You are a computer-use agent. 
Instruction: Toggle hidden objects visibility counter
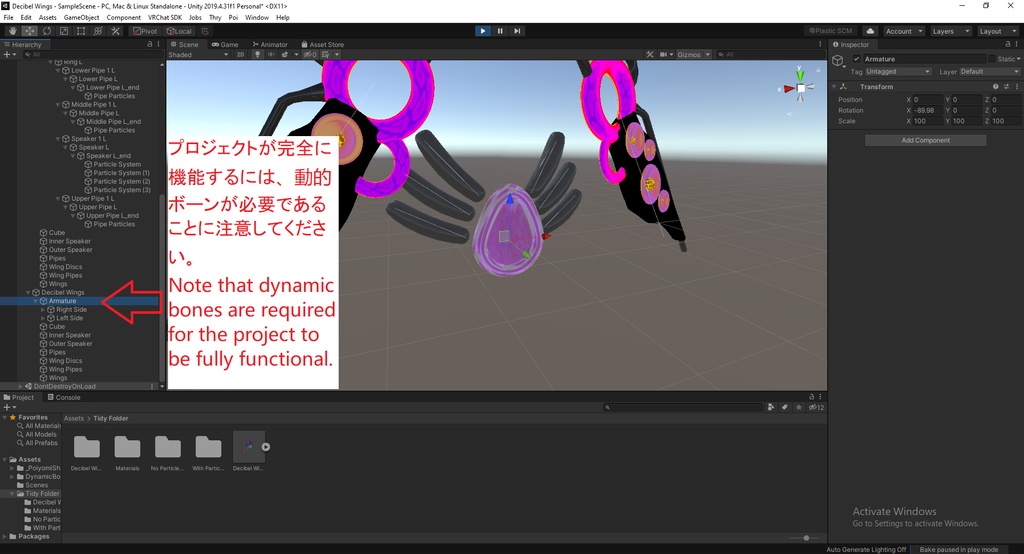(310, 55)
